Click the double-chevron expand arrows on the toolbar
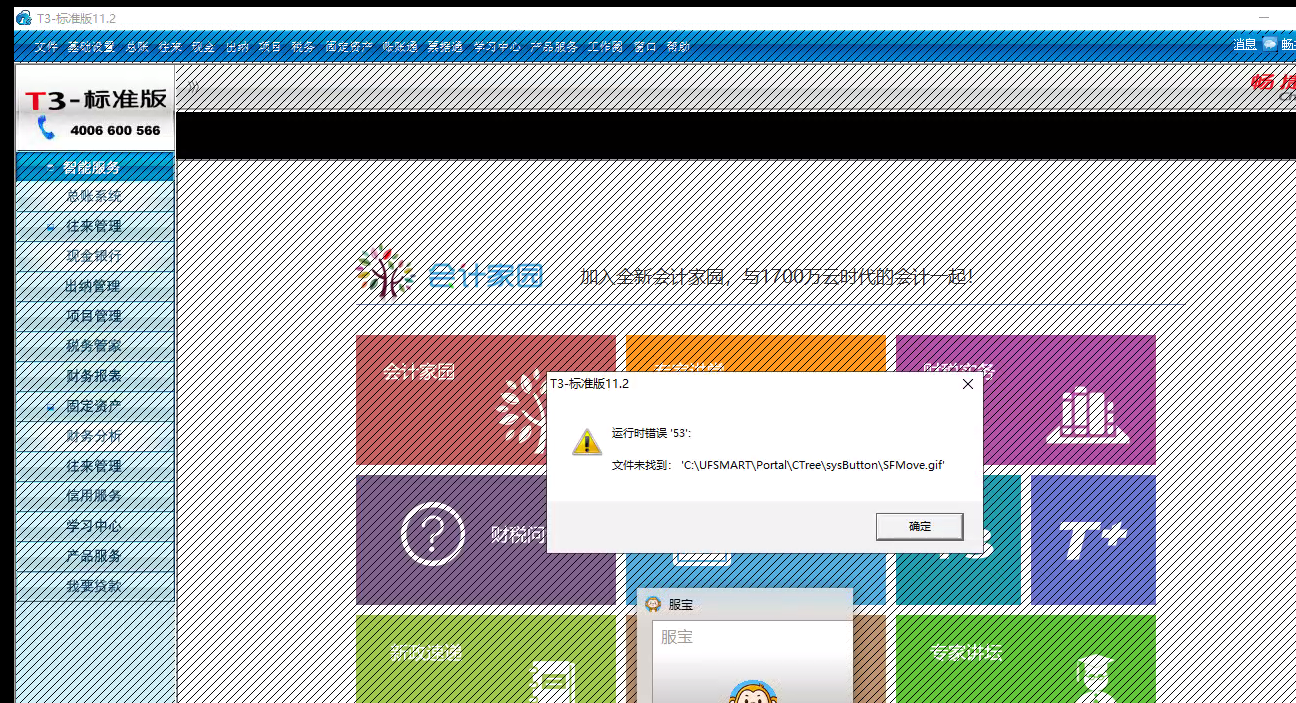1296x703 pixels. [x=193, y=87]
